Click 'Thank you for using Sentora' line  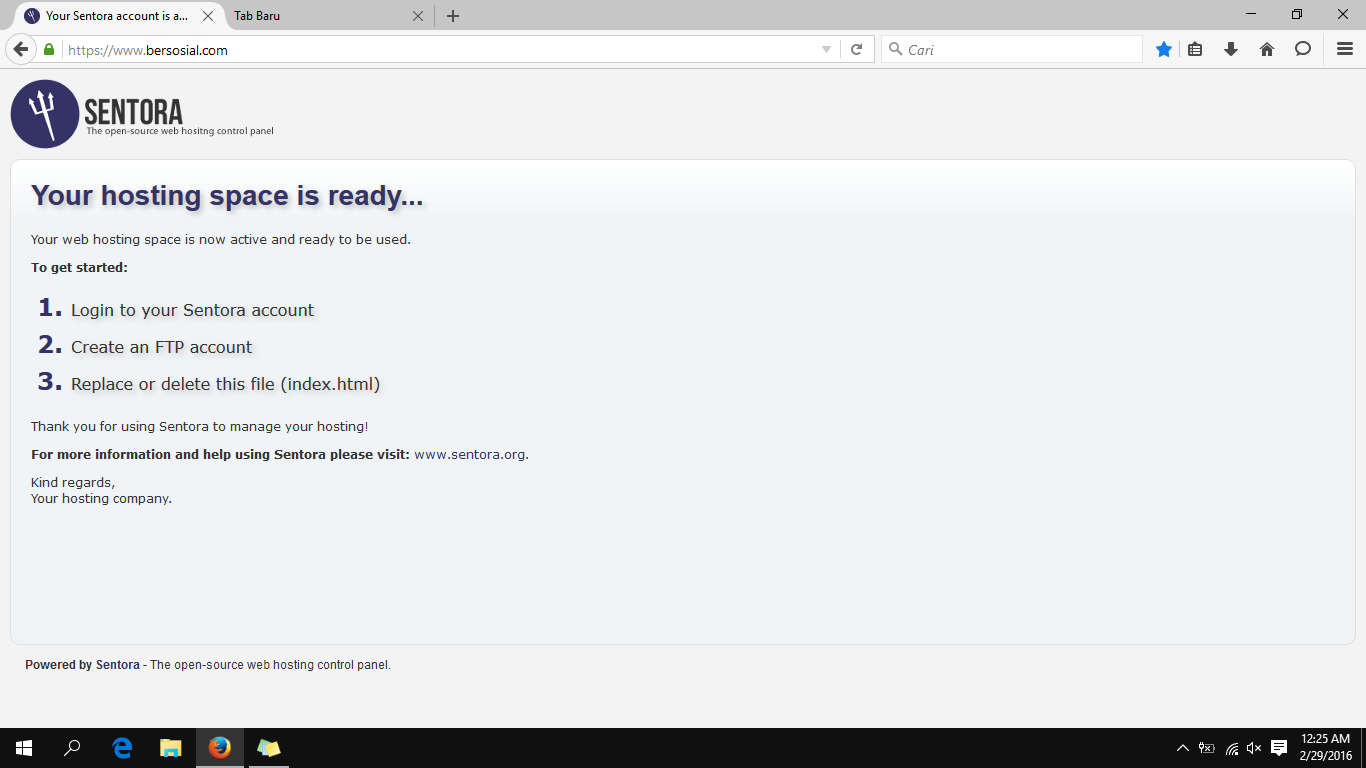pyautogui.click(x=199, y=426)
